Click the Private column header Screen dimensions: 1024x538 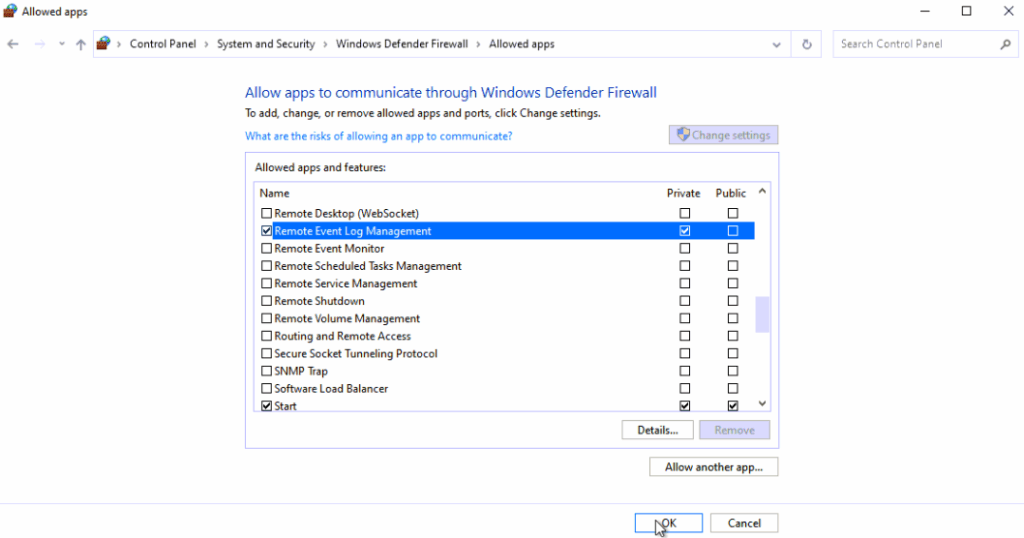coord(683,193)
